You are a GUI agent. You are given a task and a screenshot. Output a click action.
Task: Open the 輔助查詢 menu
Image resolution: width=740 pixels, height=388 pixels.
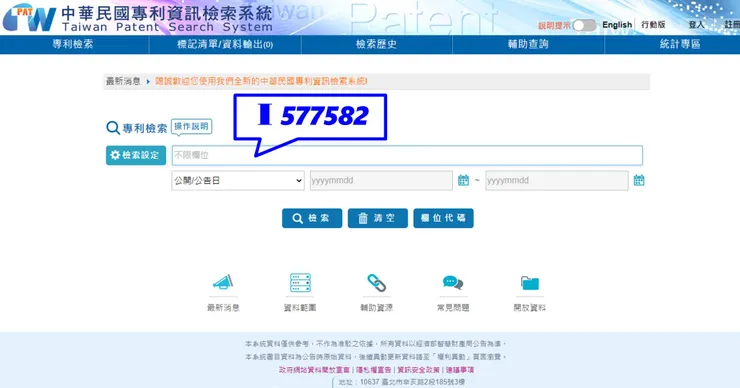(x=528, y=44)
